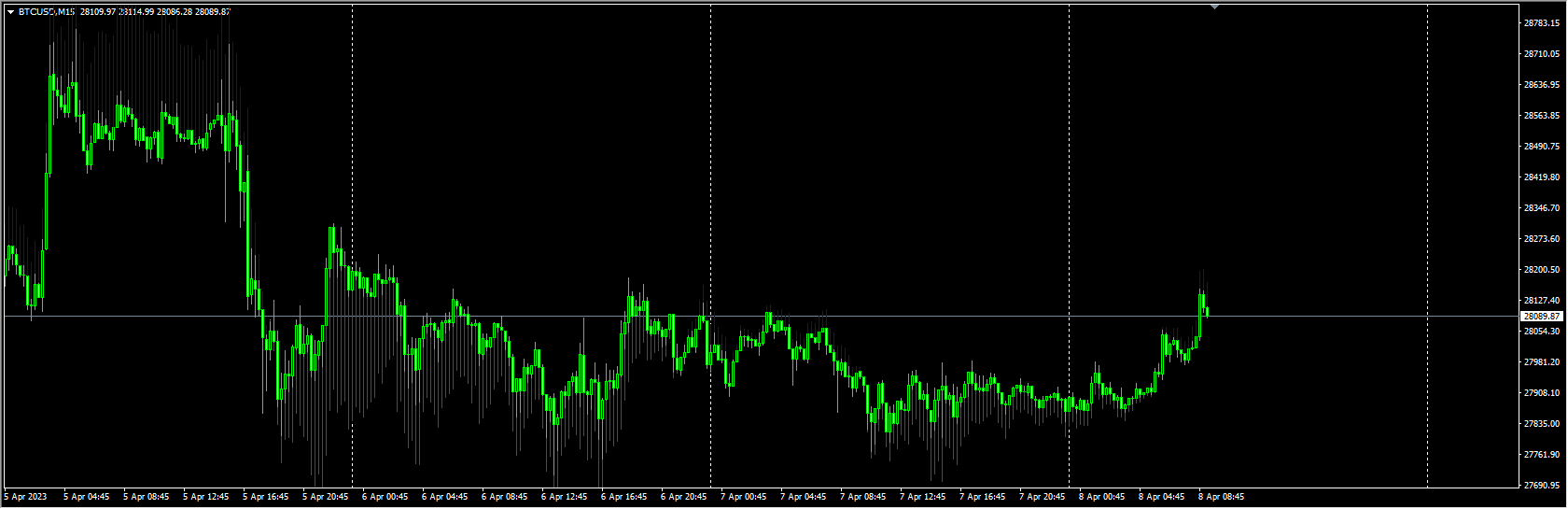Viewport: 1568px width, 509px height.
Task: Click the gray chart shift triangle marker
Action: (1214, 7)
